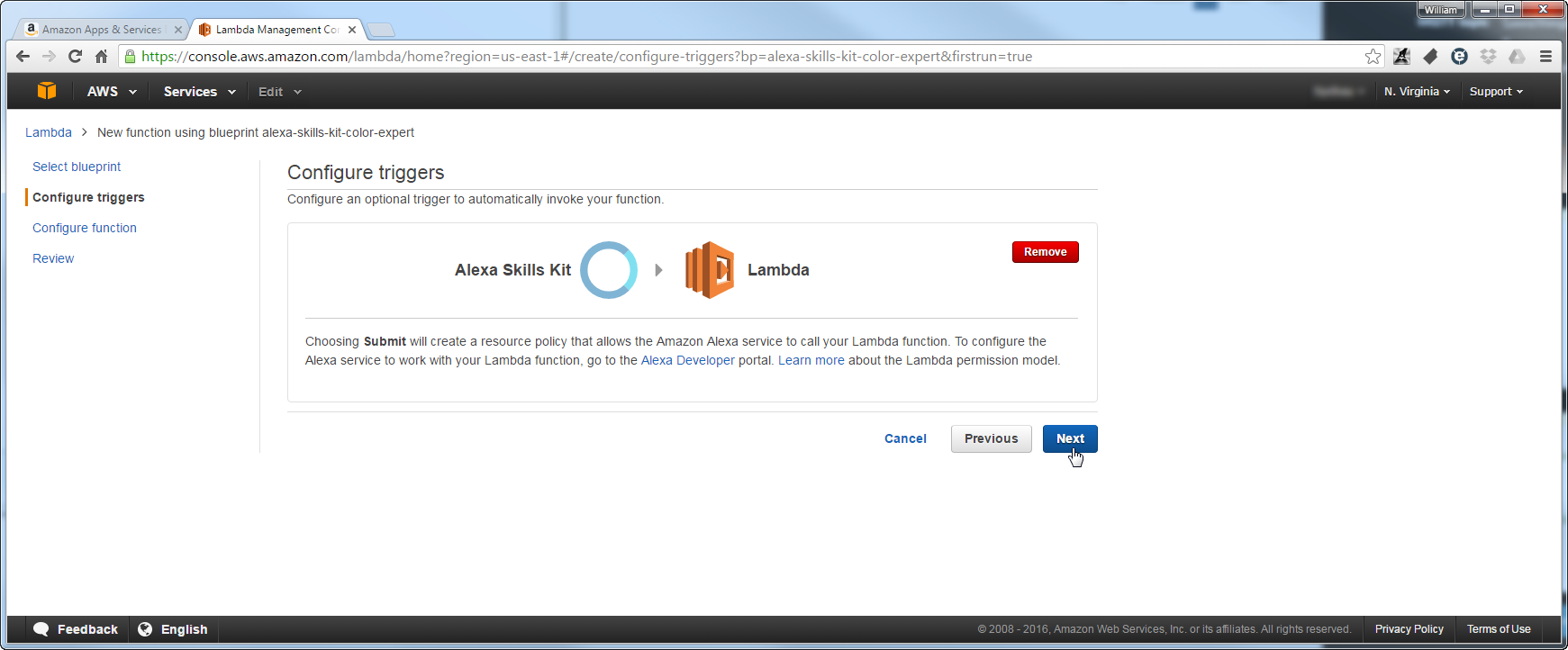The height and width of the screenshot is (650, 1568).
Task: Go to the Review step
Action: 53,258
